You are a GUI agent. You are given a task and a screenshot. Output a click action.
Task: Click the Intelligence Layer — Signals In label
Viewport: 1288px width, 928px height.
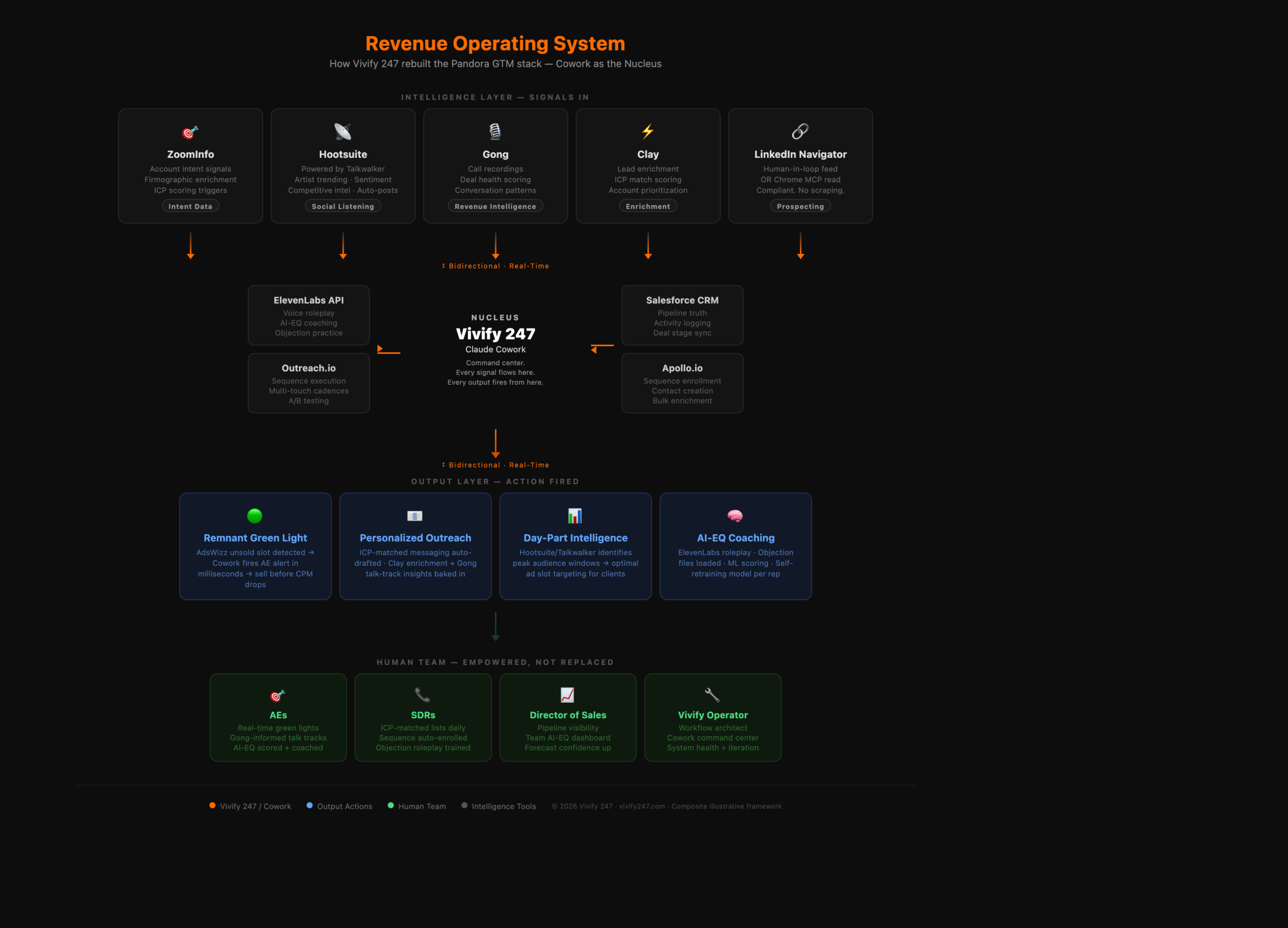click(495, 97)
